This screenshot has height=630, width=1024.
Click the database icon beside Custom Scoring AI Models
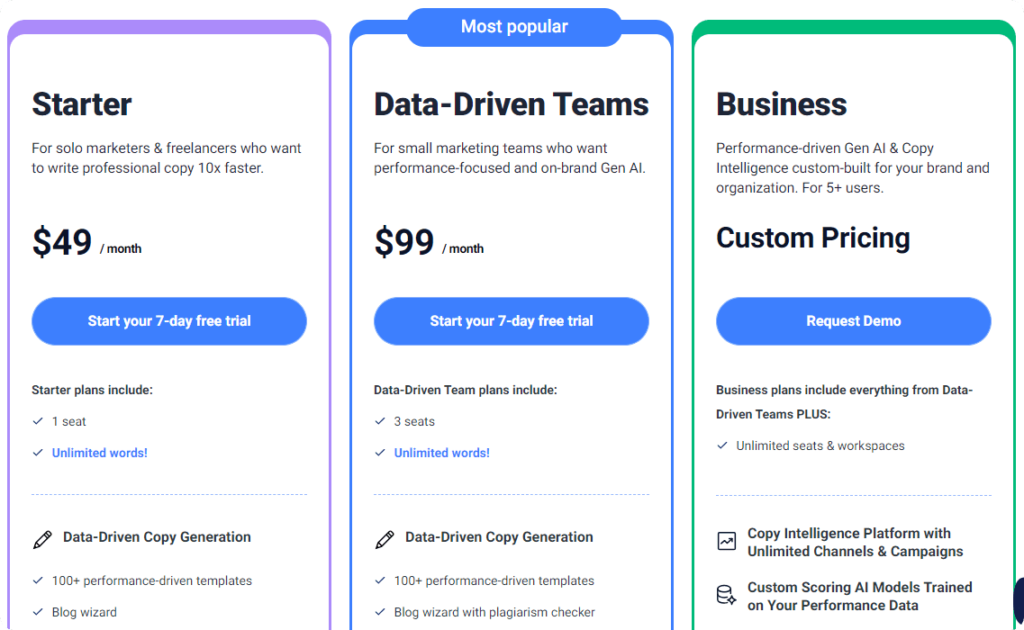(x=726, y=595)
